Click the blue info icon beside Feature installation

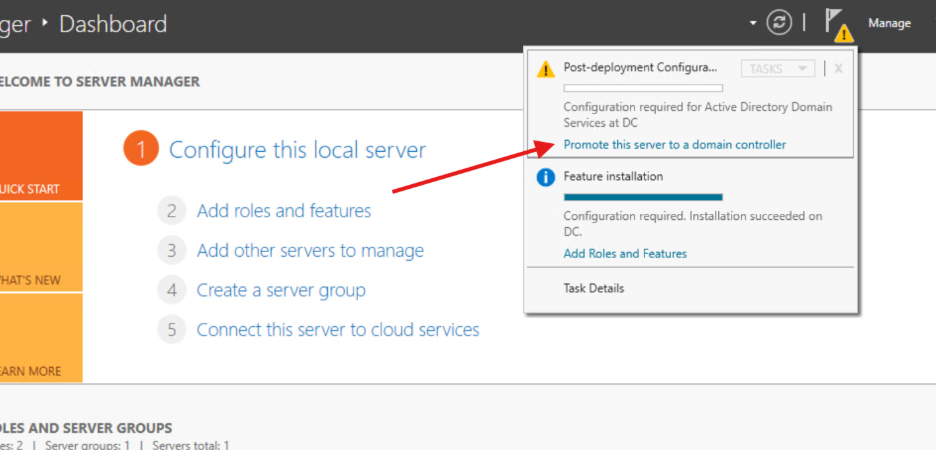coord(545,177)
